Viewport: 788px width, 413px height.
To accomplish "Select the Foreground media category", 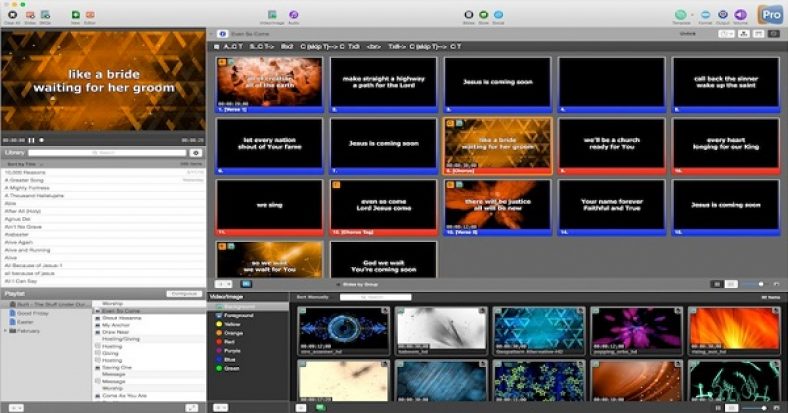I will pyautogui.click(x=238, y=315).
